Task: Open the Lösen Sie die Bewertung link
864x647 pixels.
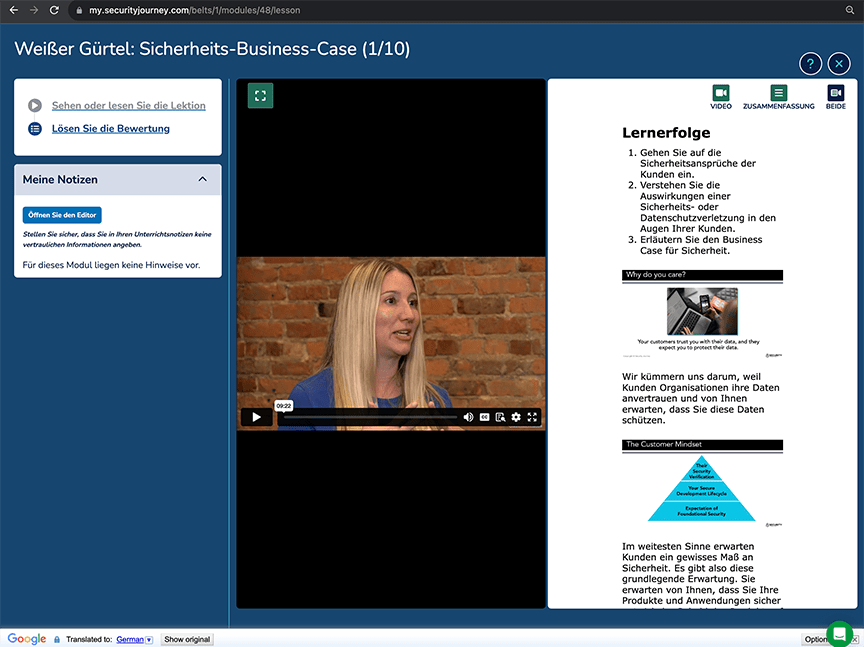Action: (x=110, y=129)
